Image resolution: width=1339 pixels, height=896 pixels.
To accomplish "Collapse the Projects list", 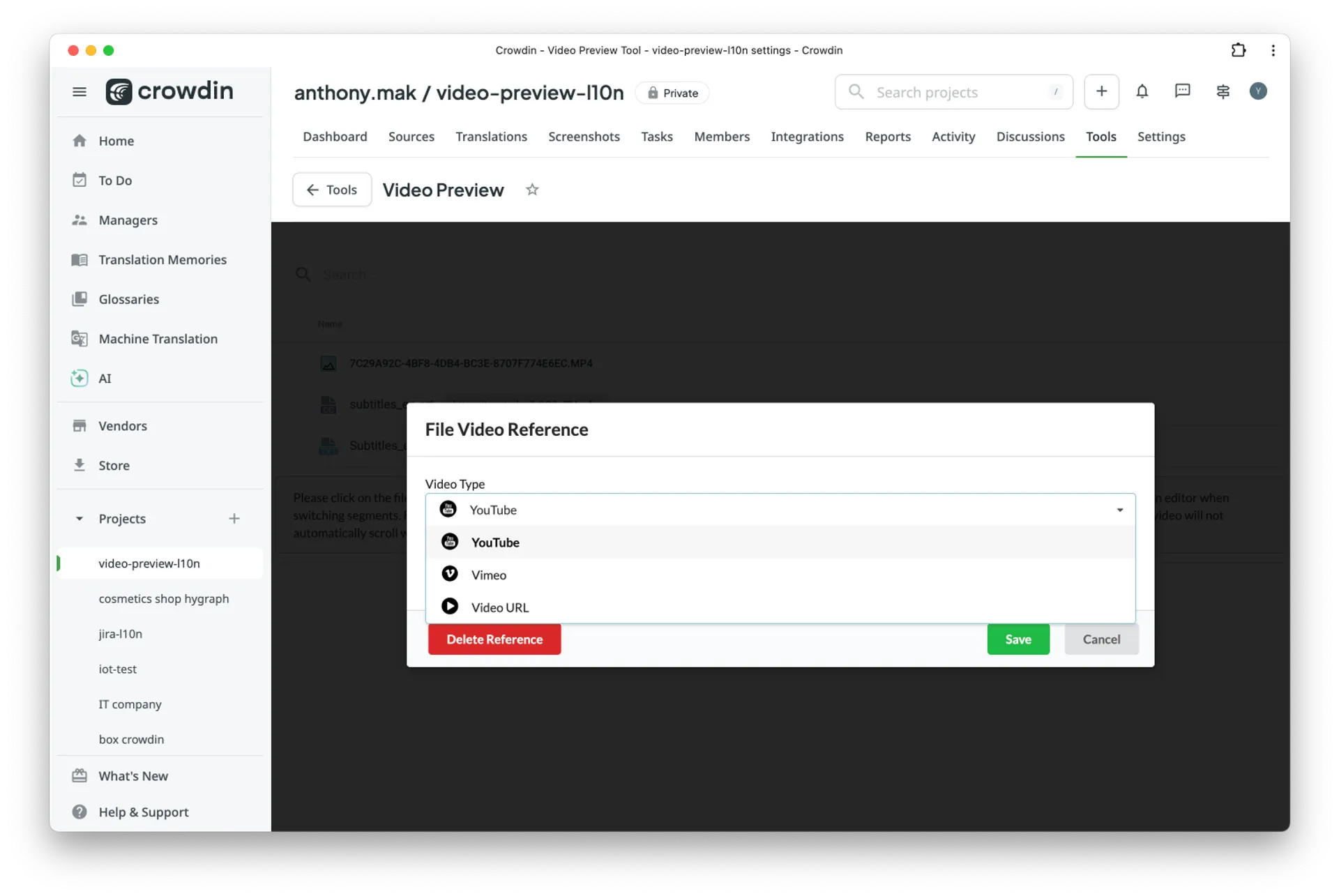I will click(80, 519).
